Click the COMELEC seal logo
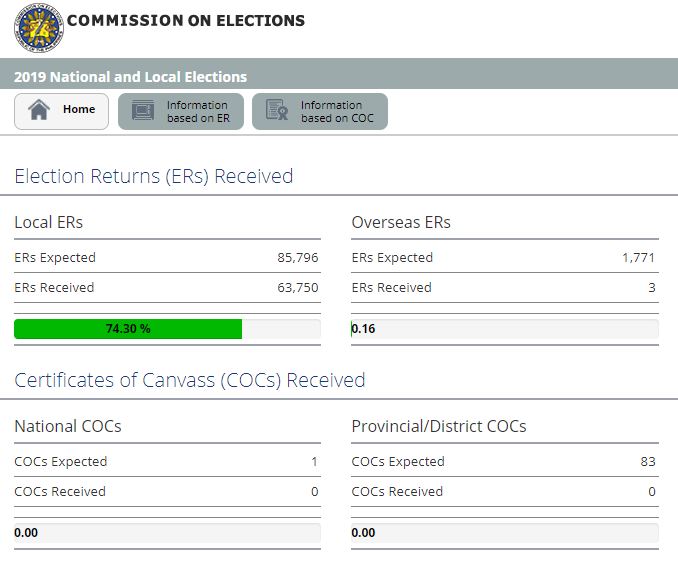The image size is (678, 562). click(x=38, y=28)
